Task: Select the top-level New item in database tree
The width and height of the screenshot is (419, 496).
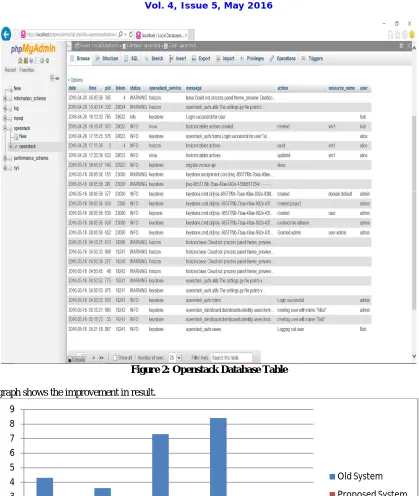Action: tap(17, 88)
